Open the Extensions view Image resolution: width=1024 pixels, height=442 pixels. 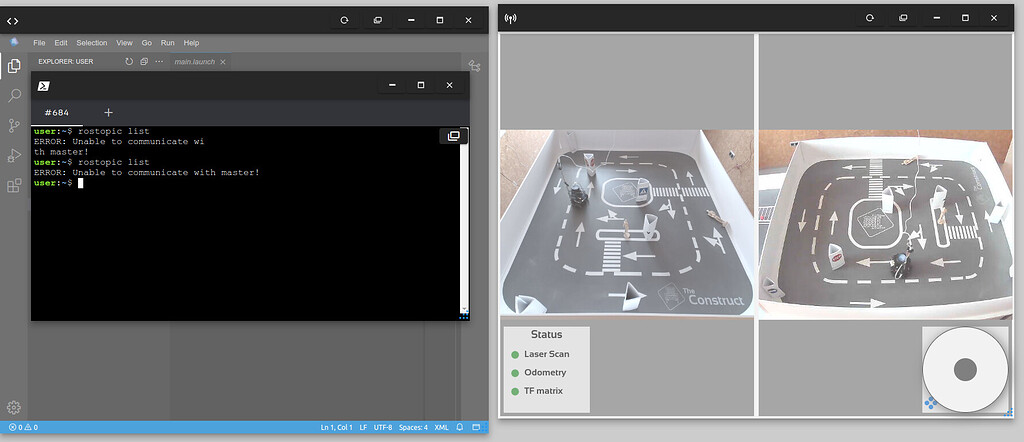tap(14, 186)
